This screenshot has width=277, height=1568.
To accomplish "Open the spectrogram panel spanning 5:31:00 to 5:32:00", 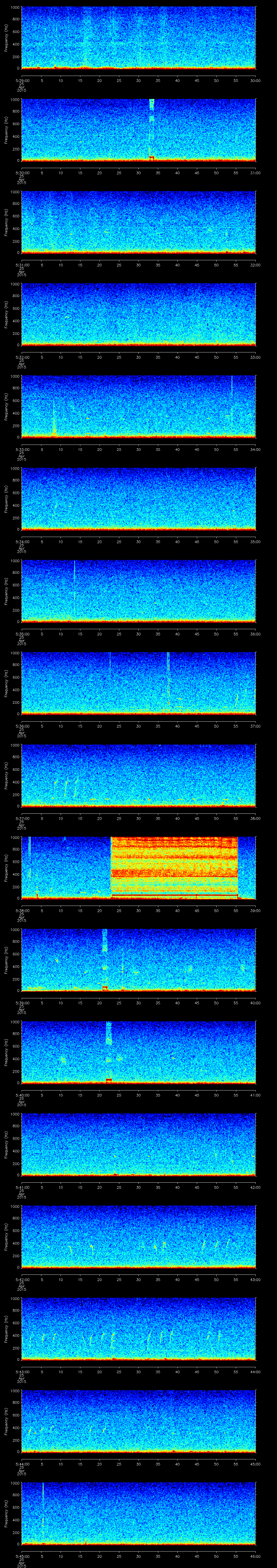I will click(x=138, y=222).
